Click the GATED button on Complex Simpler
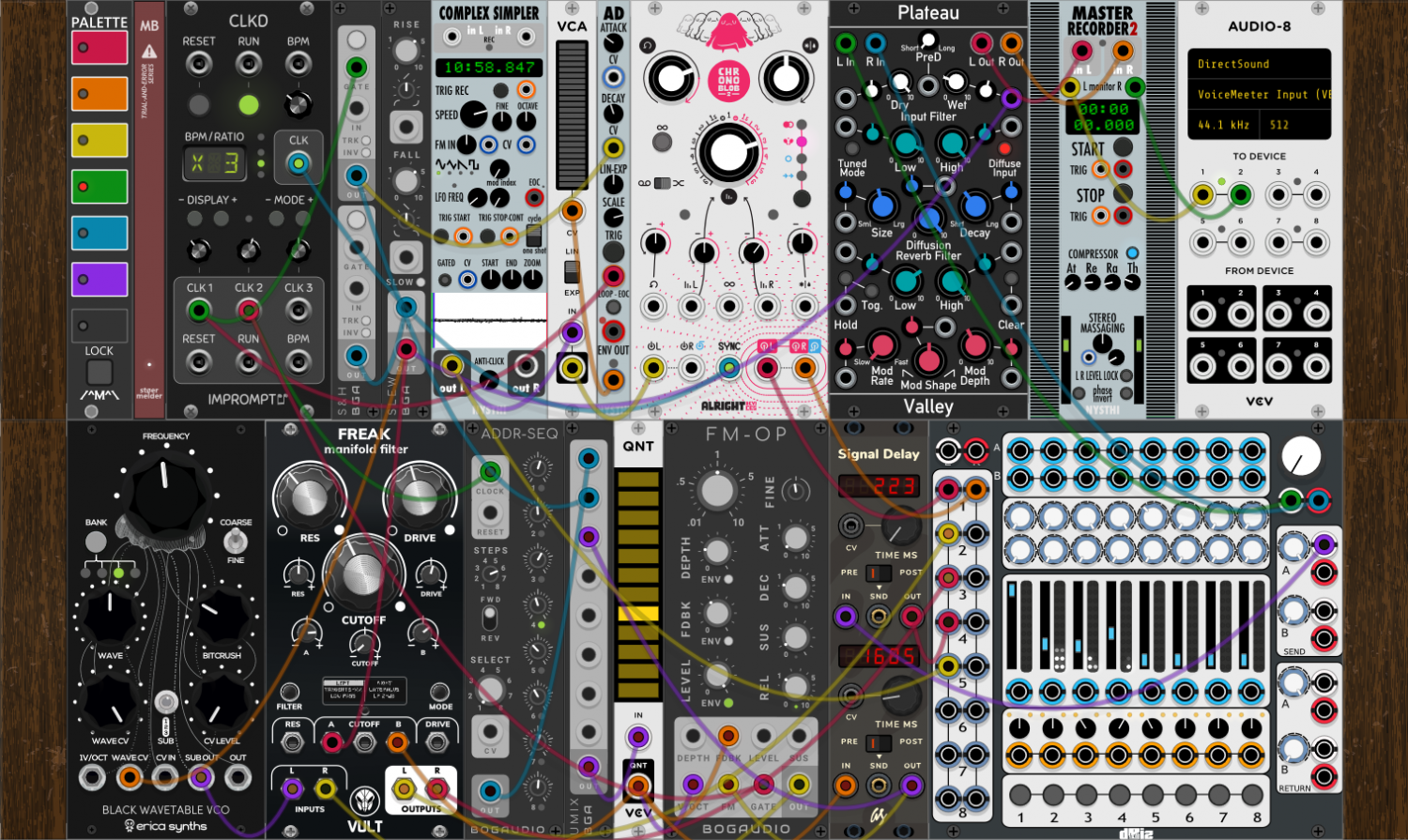This screenshot has height=840, width=1408. pyautogui.click(x=446, y=280)
